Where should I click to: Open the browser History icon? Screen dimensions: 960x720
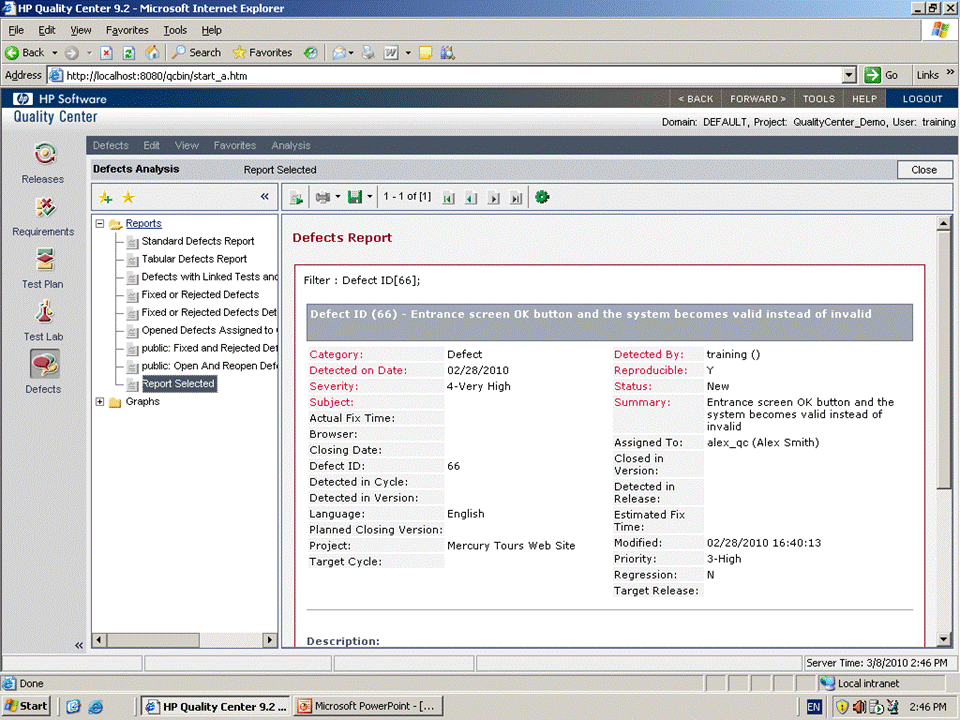point(310,53)
